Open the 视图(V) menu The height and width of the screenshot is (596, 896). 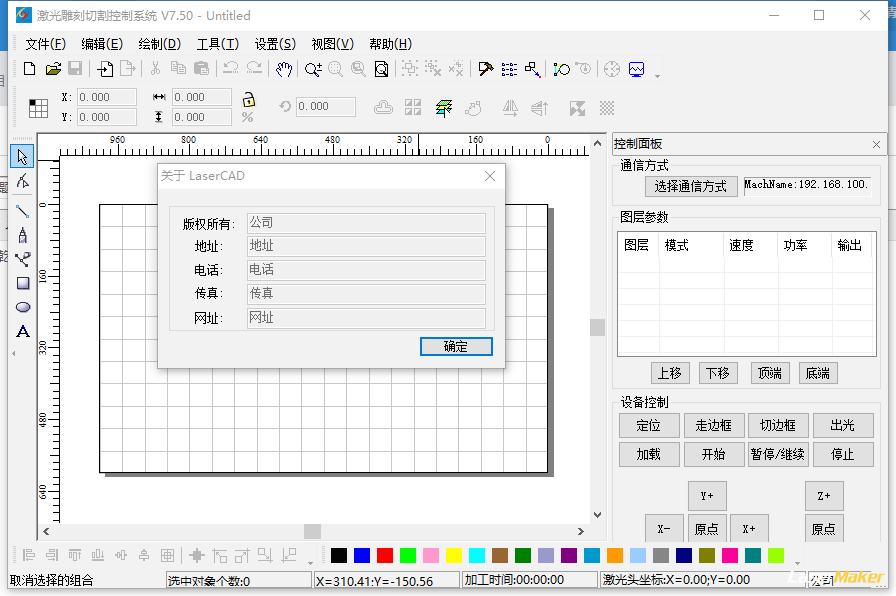click(333, 44)
